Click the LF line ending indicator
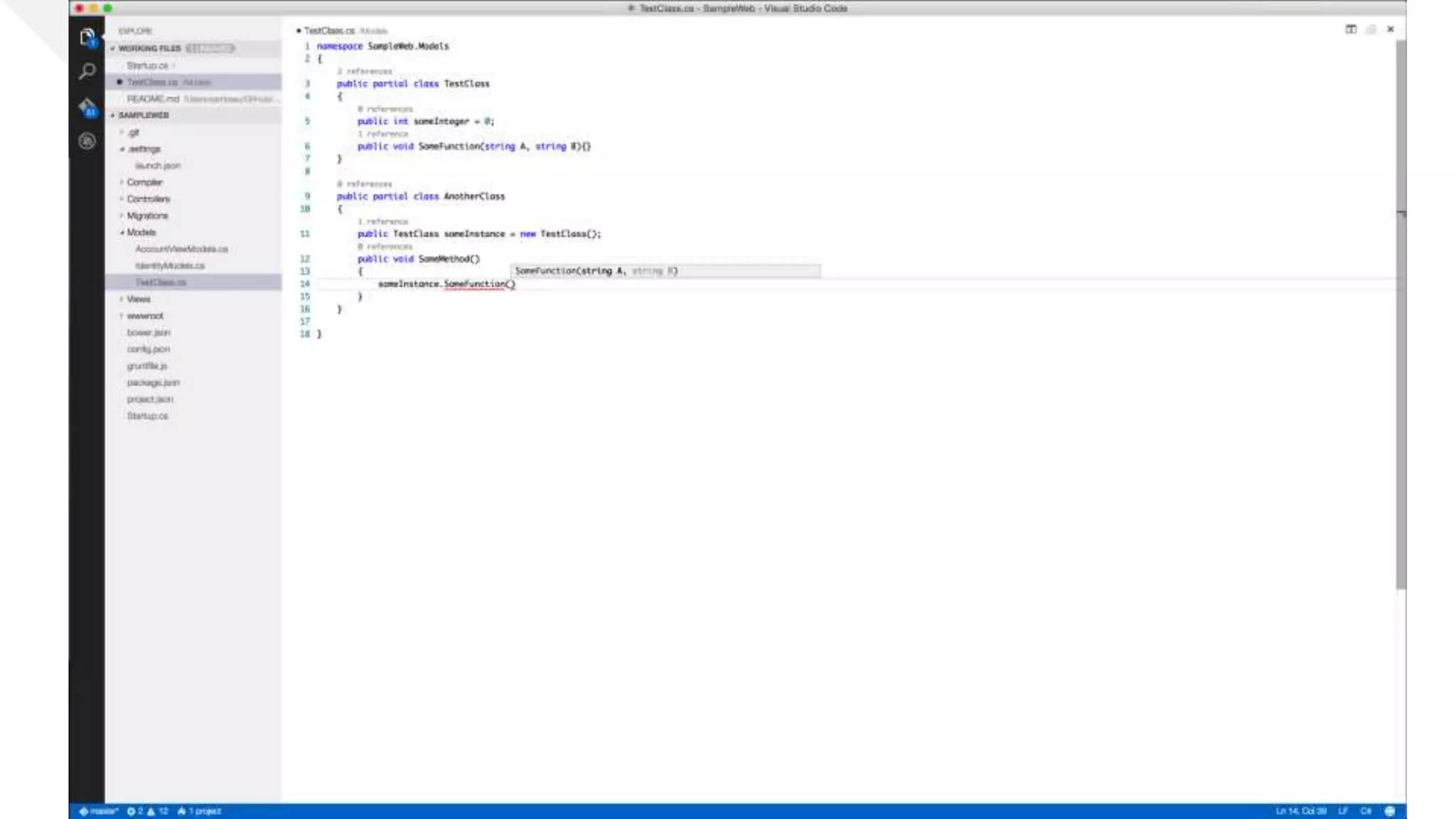Image resolution: width=1456 pixels, height=819 pixels. pos(1343,811)
